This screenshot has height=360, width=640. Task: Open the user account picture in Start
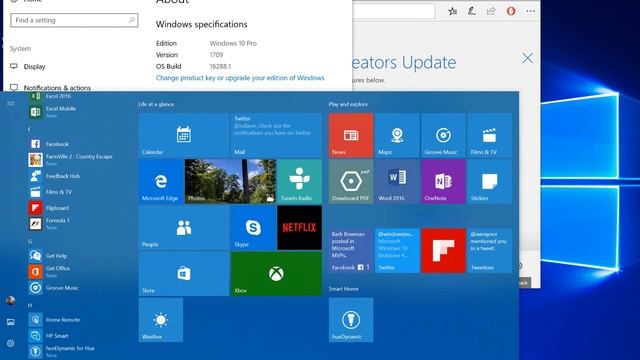point(11,301)
